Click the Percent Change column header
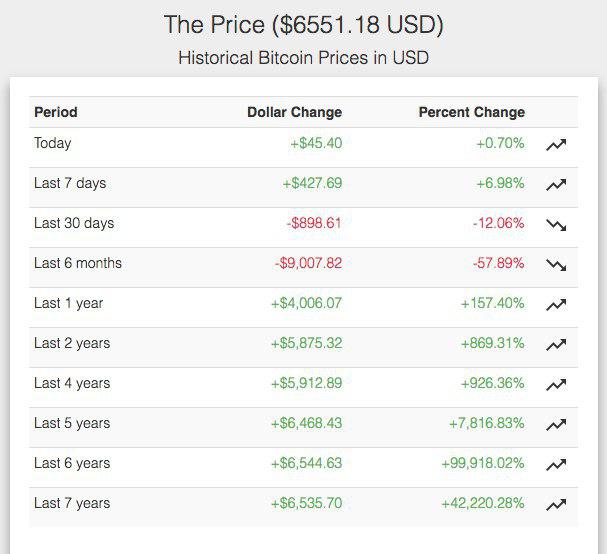 pyautogui.click(x=472, y=112)
